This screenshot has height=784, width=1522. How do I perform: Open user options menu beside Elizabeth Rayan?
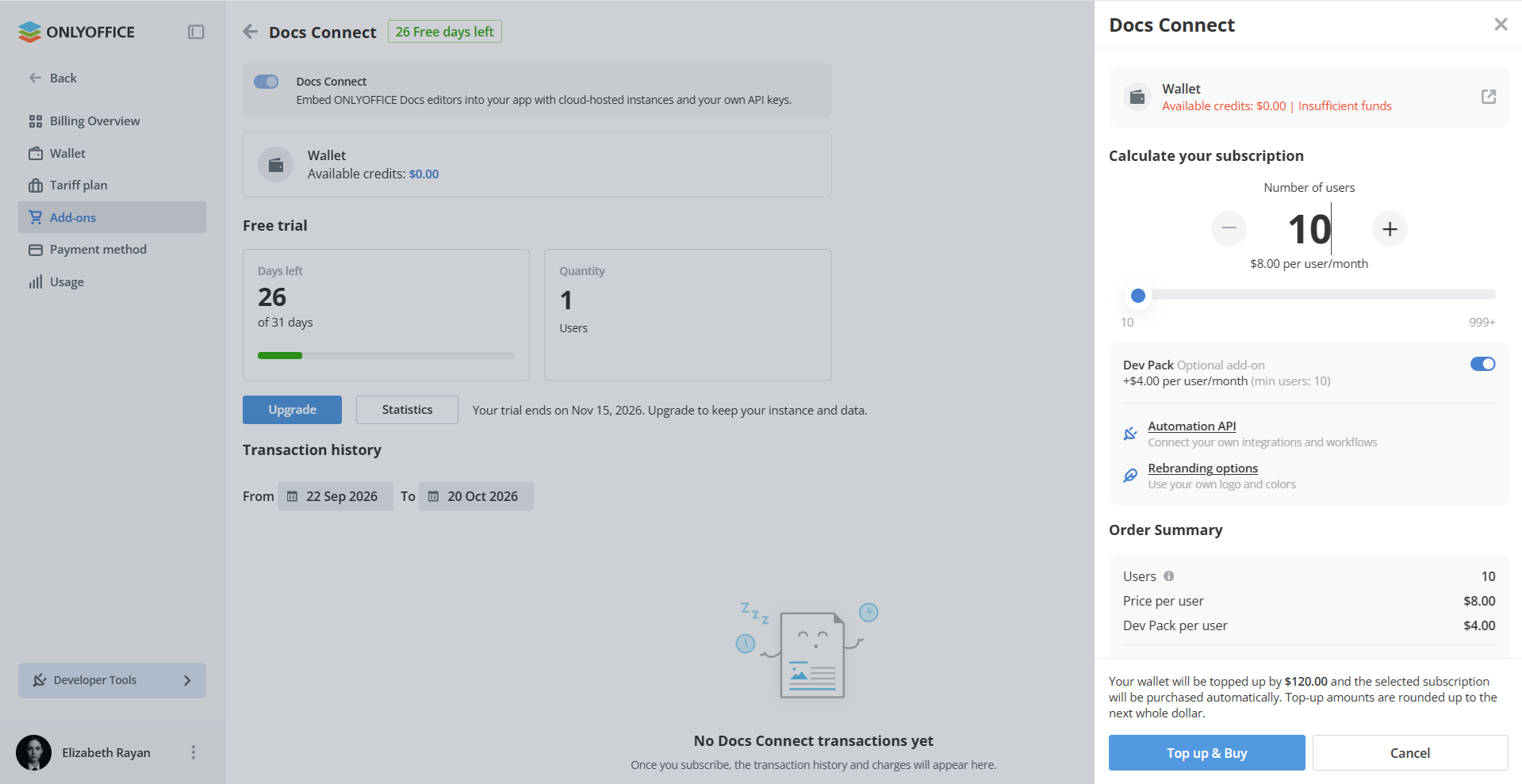194,752
